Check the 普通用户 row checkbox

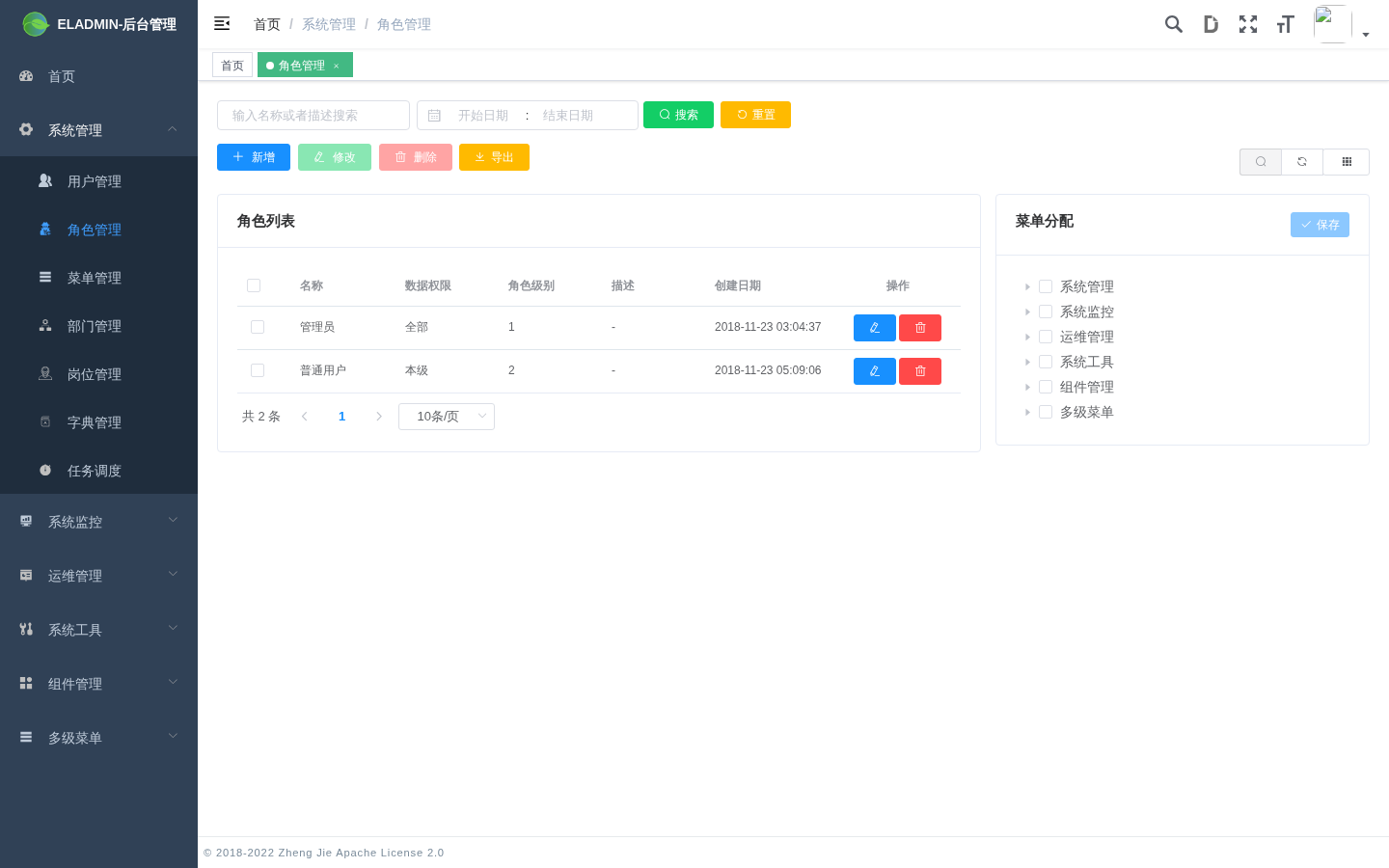258,370
